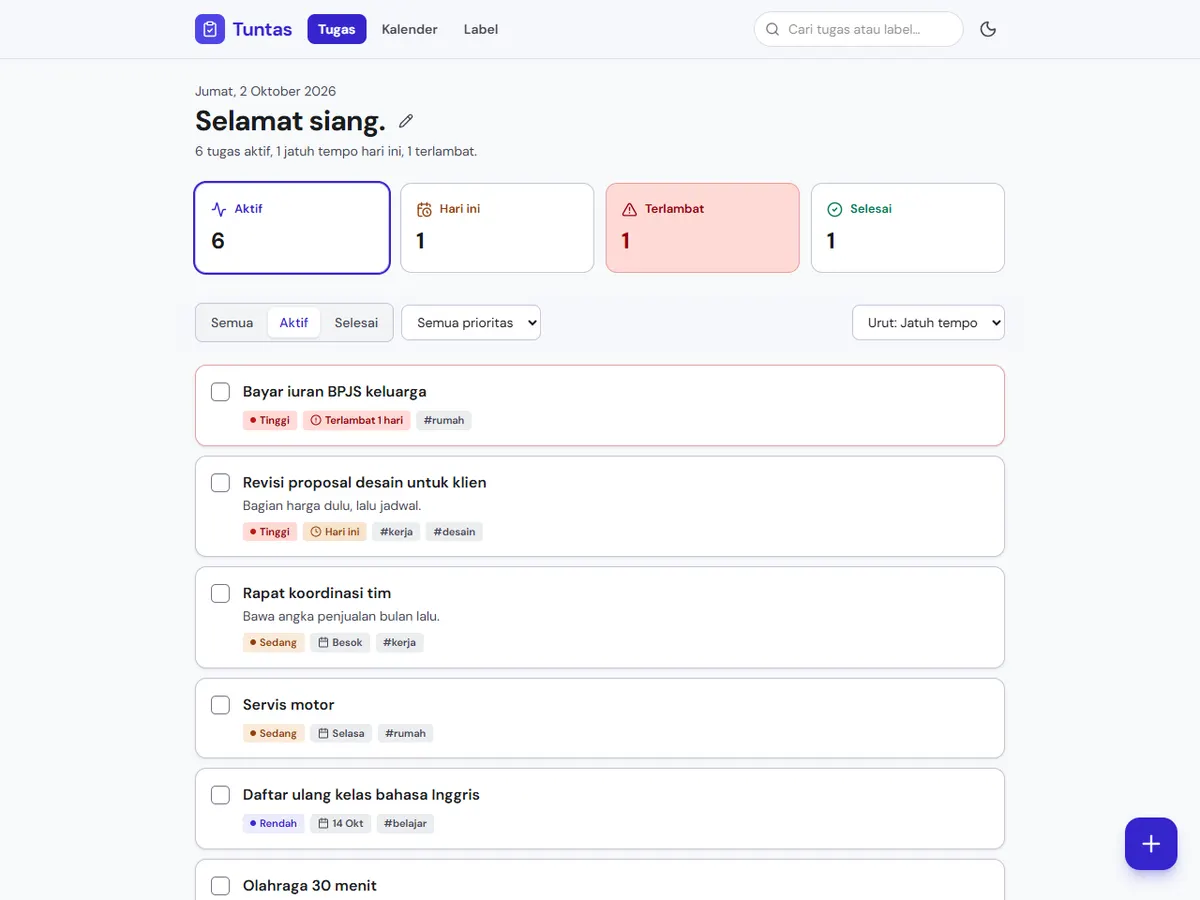The image size is (1200, 900).
Task: Select the Aktif filter segment
Action: [294, 322]
